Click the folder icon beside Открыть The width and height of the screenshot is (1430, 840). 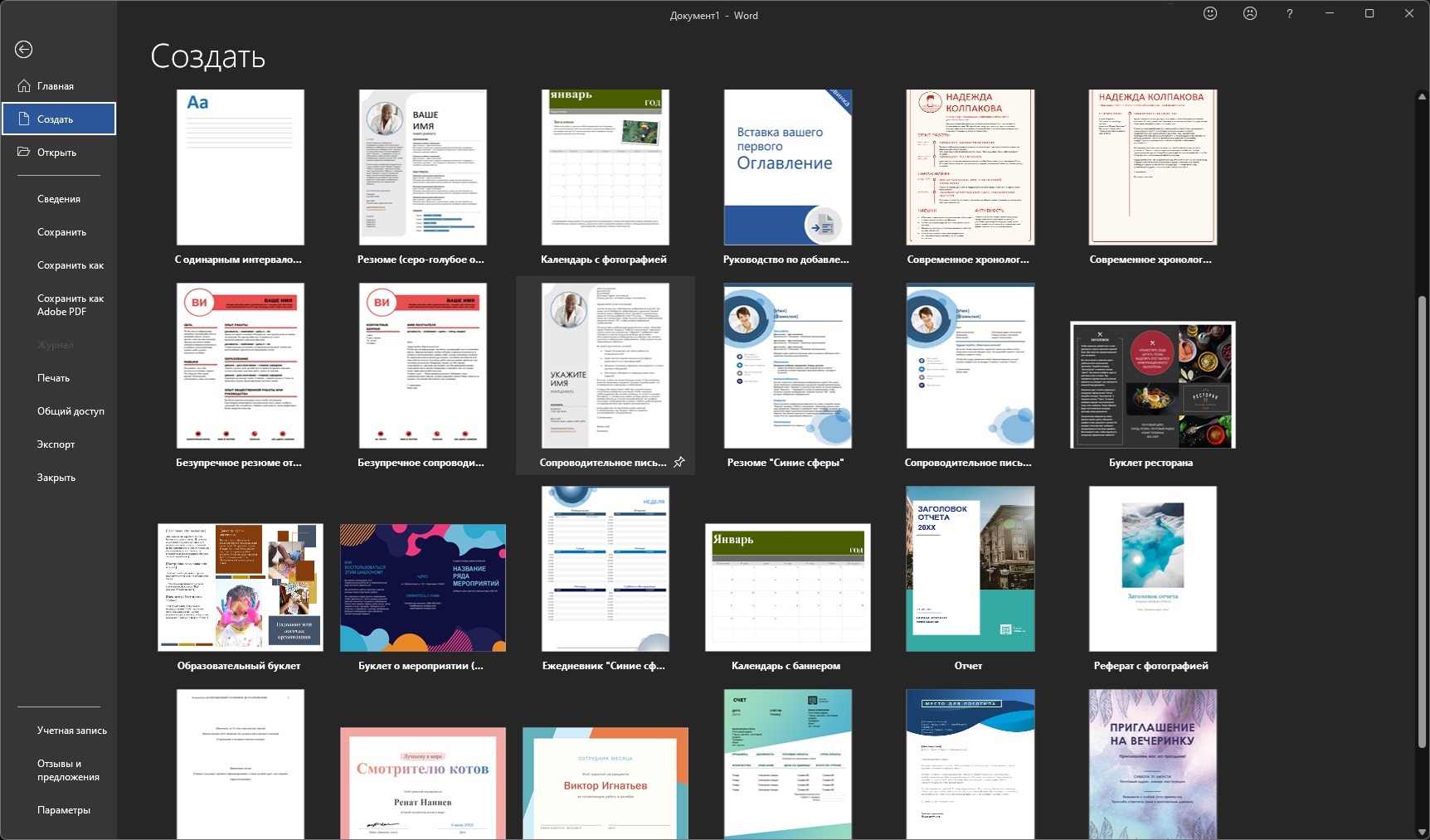pos(23,152)
